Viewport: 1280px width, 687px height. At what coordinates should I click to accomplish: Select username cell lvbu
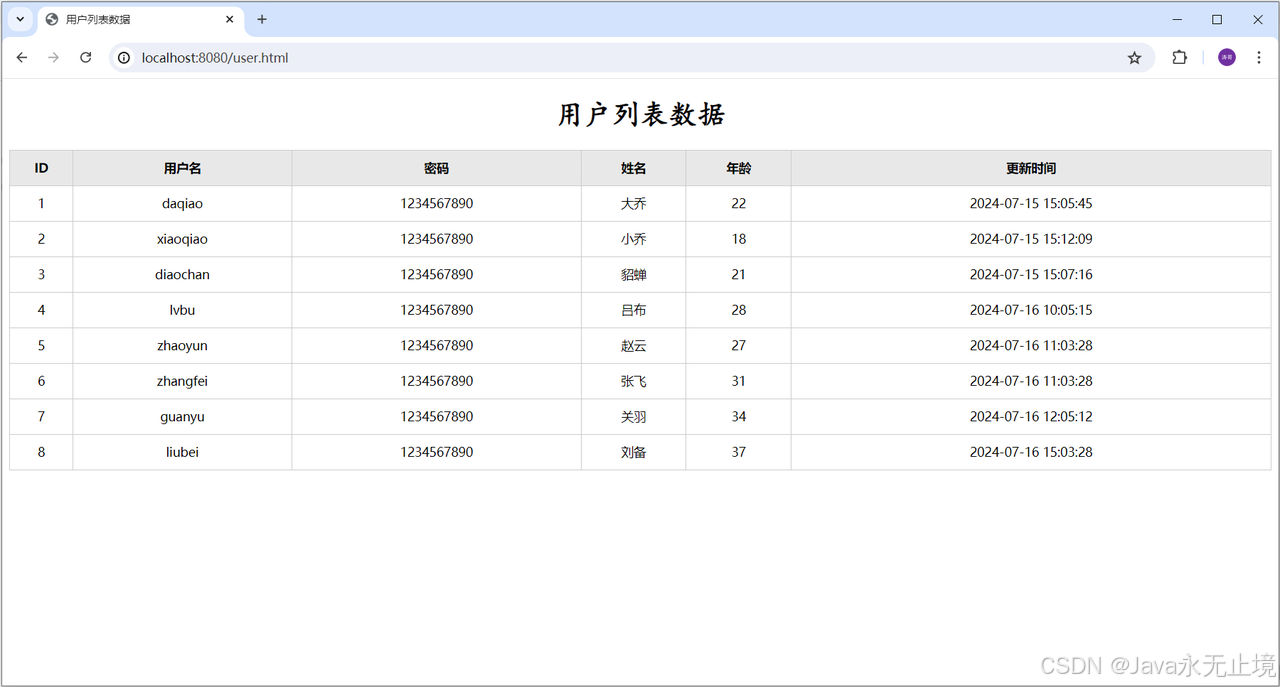coord(182,310)
